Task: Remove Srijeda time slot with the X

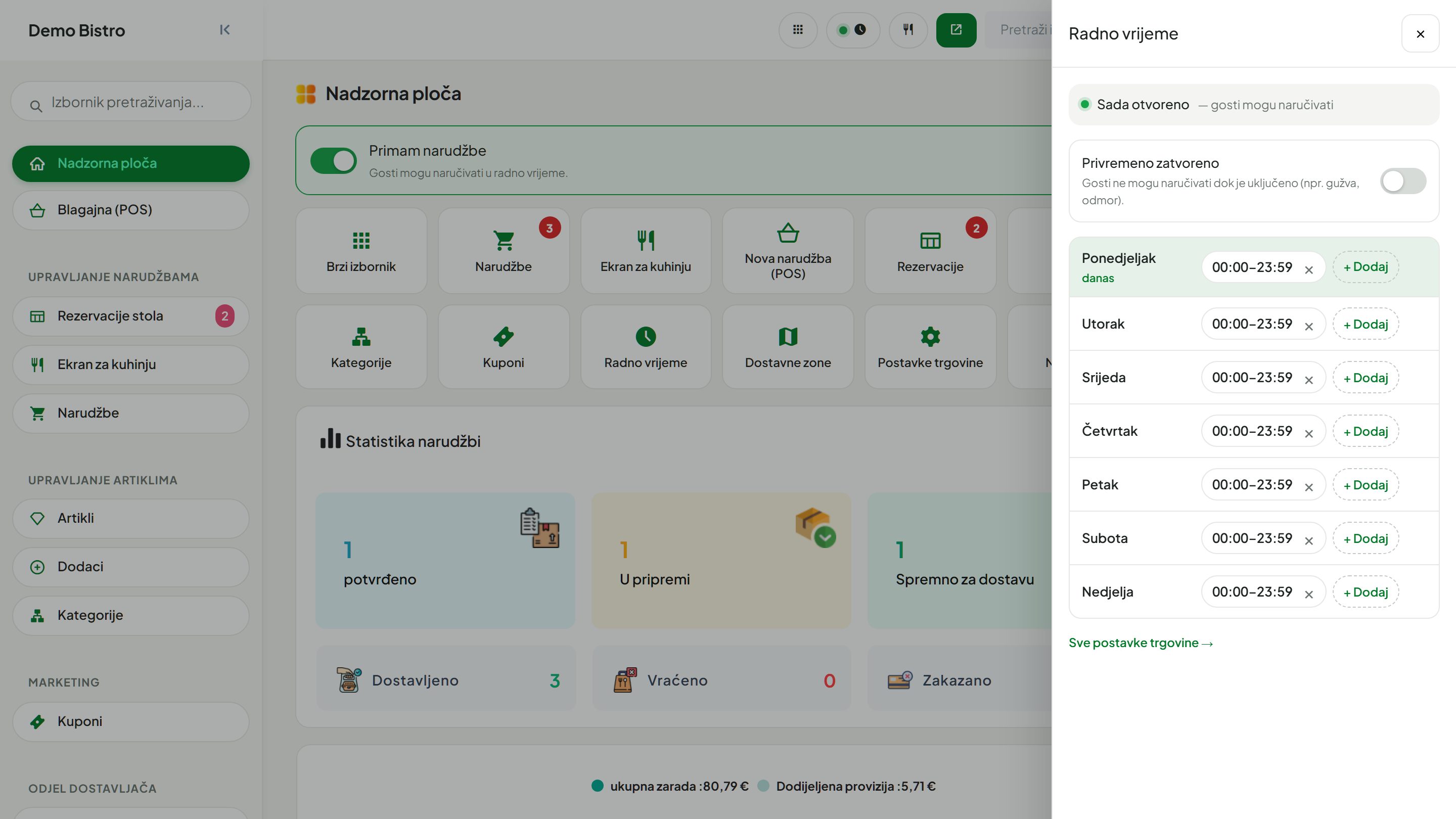Action: 1308,380
